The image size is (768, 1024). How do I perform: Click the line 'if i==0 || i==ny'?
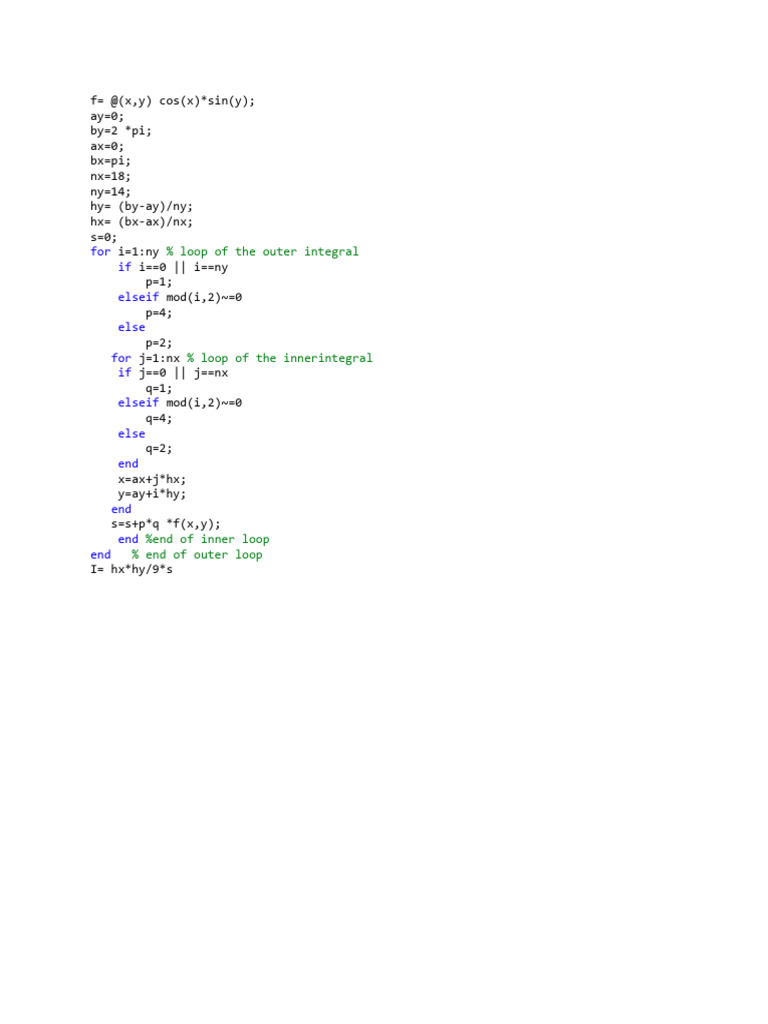click(173, 267)
